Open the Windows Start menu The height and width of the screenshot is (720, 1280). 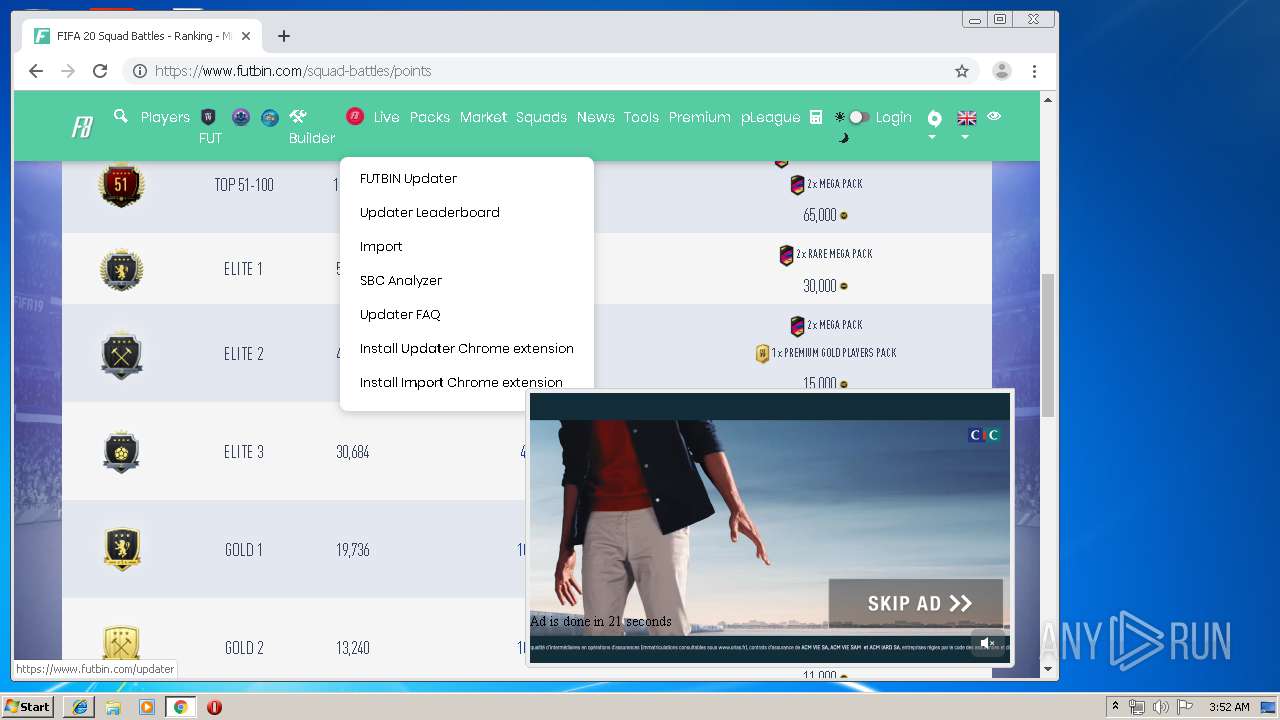28,707
